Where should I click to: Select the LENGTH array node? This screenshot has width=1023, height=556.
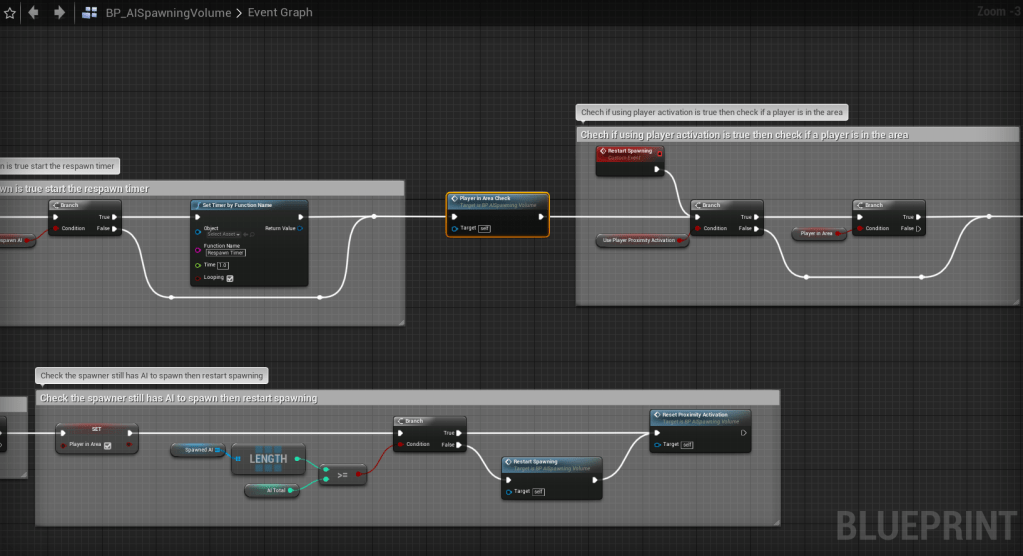tap(267, 459)
